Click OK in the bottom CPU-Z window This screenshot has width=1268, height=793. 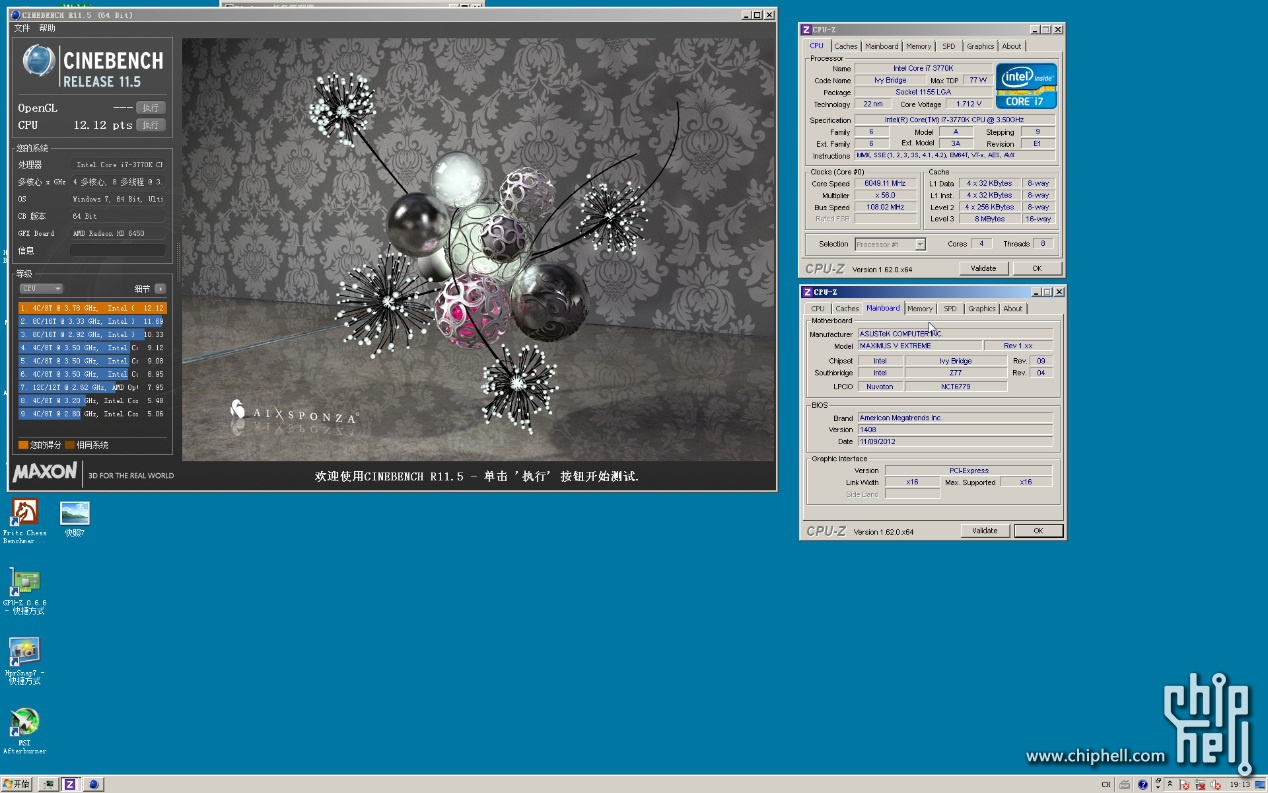1038,531
